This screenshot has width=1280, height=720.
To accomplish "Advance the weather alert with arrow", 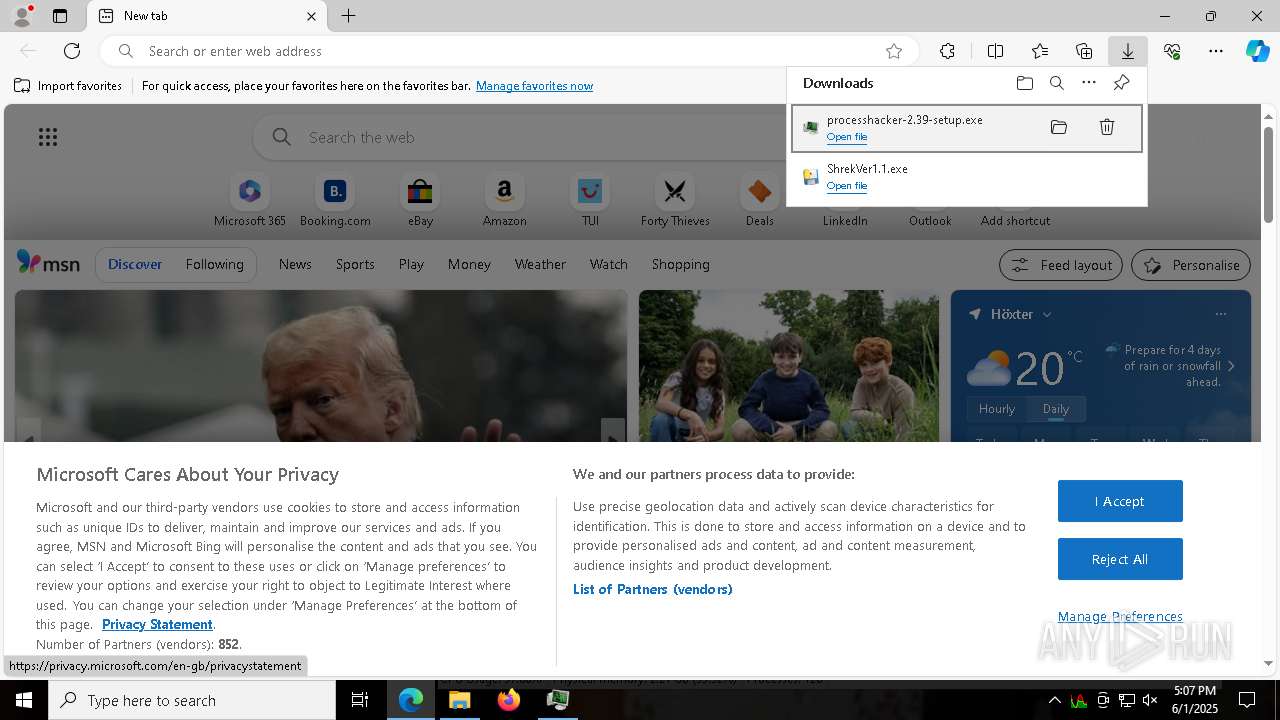I will coord(1231,366).
